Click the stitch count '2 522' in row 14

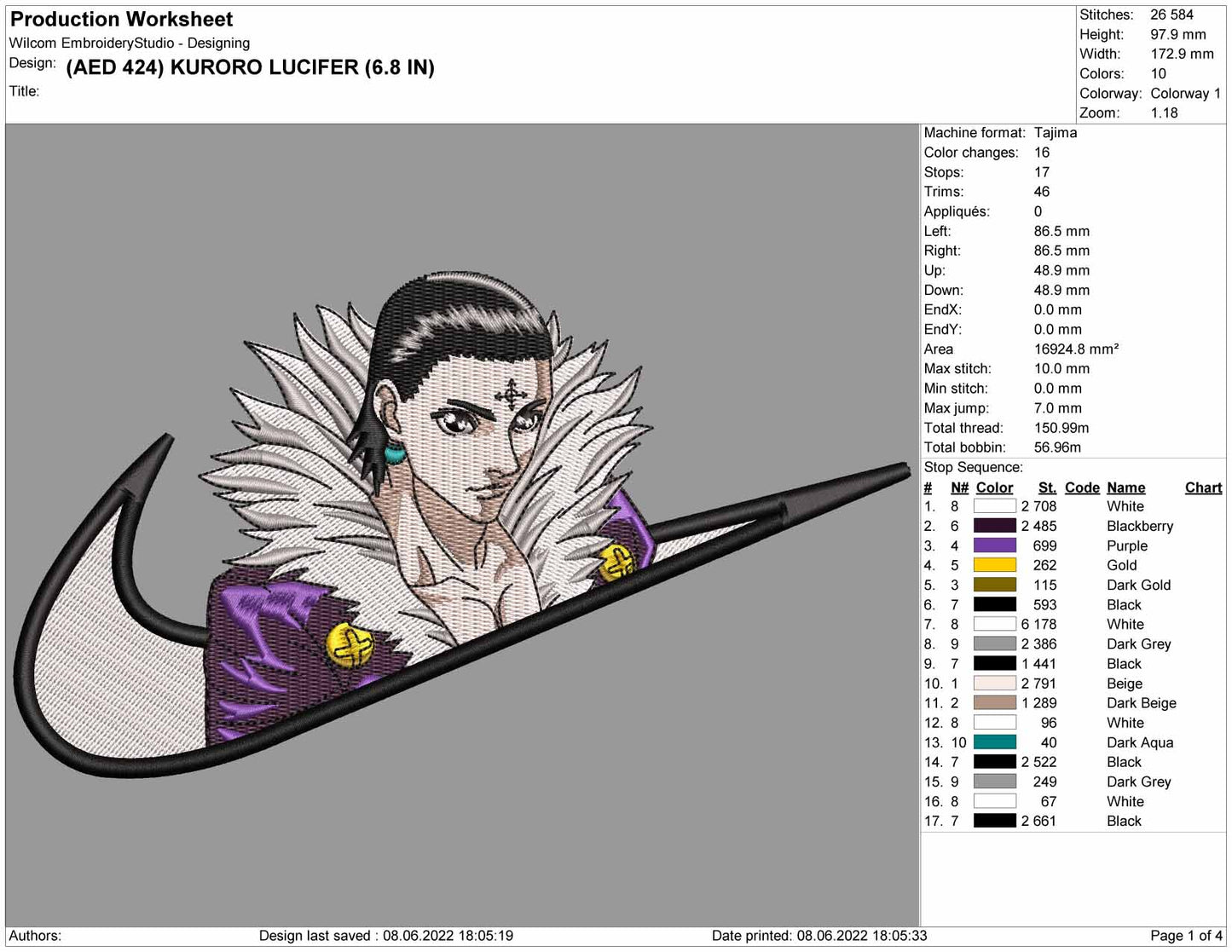(x=1038, y=763)
